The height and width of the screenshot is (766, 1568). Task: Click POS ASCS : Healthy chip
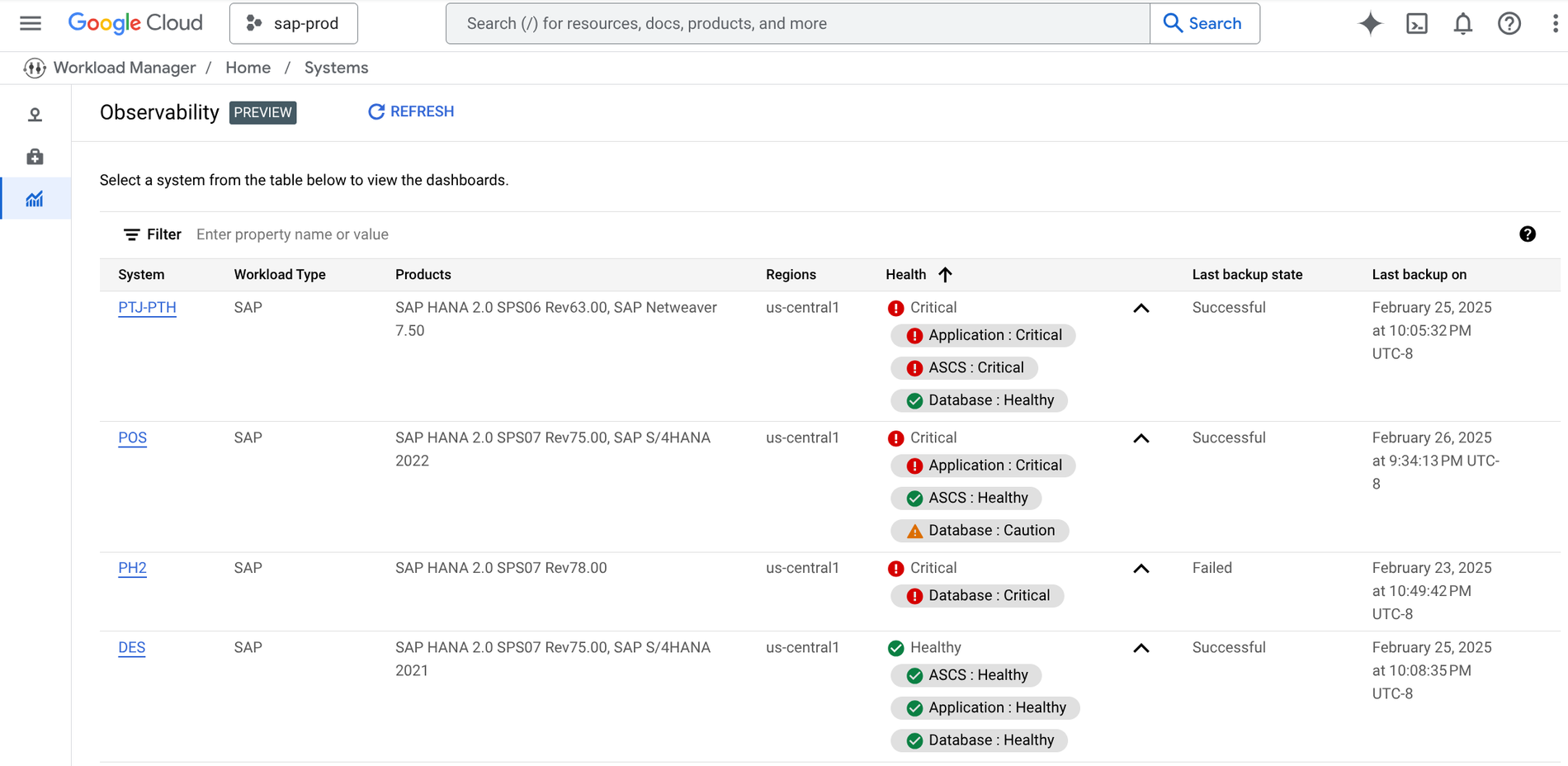(x=966, y=499)
